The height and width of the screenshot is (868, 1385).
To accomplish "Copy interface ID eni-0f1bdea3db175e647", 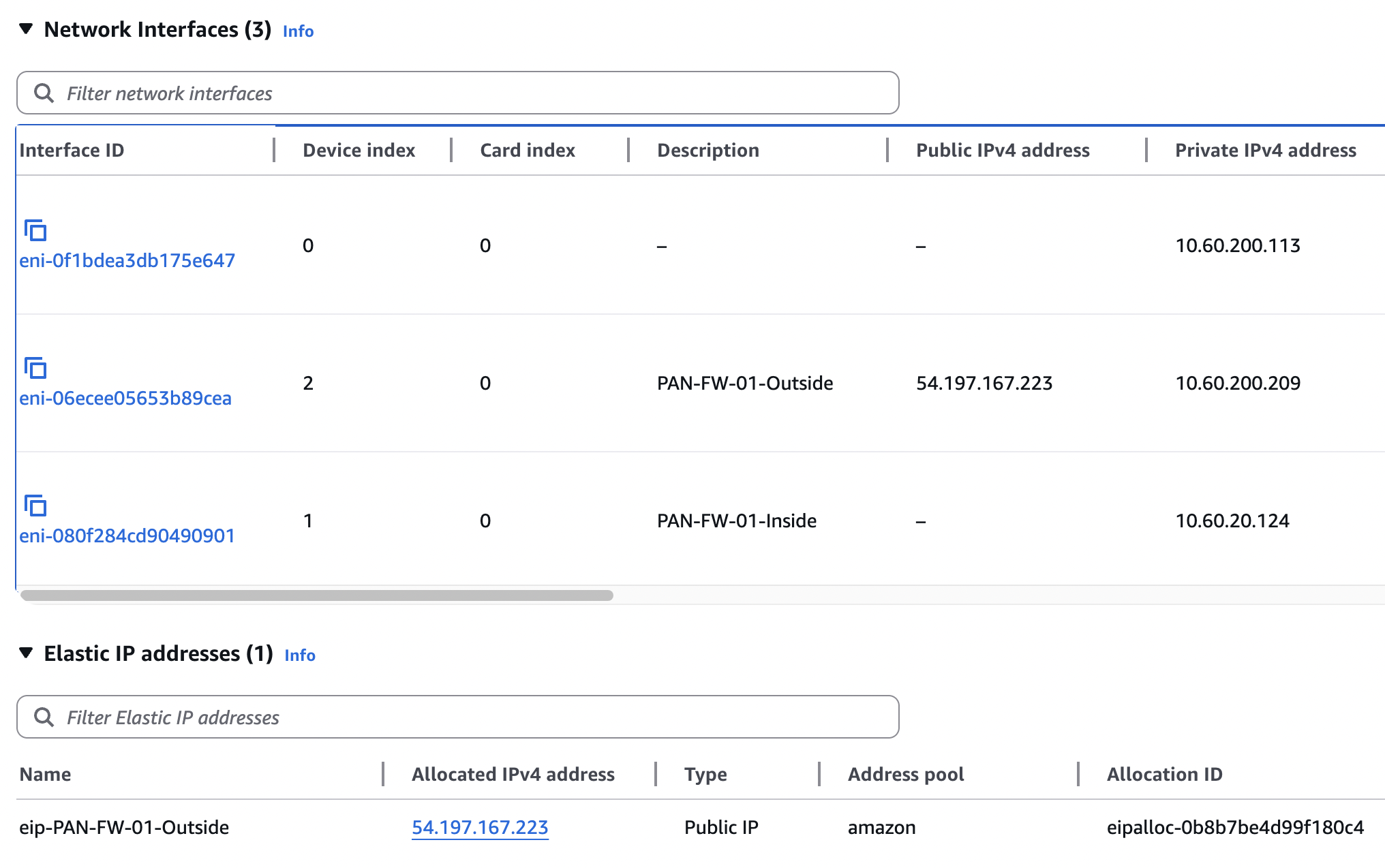I will [x=35, y=230].
